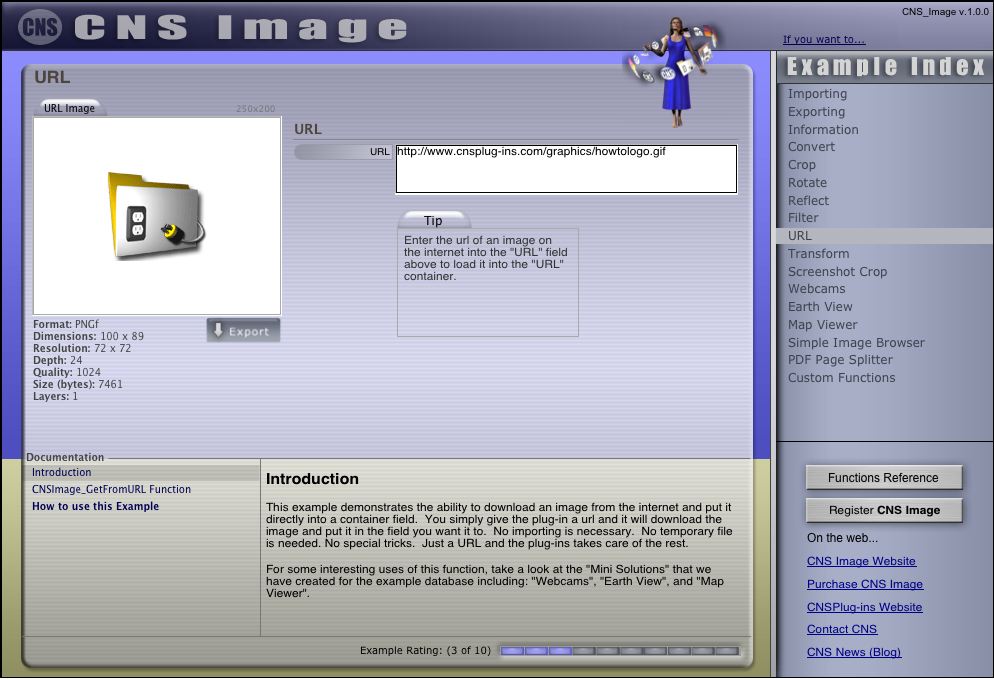The width and height of the screenshot is (994, 679).
Task: Open the 'If you want to...' link
Action: 823,39
